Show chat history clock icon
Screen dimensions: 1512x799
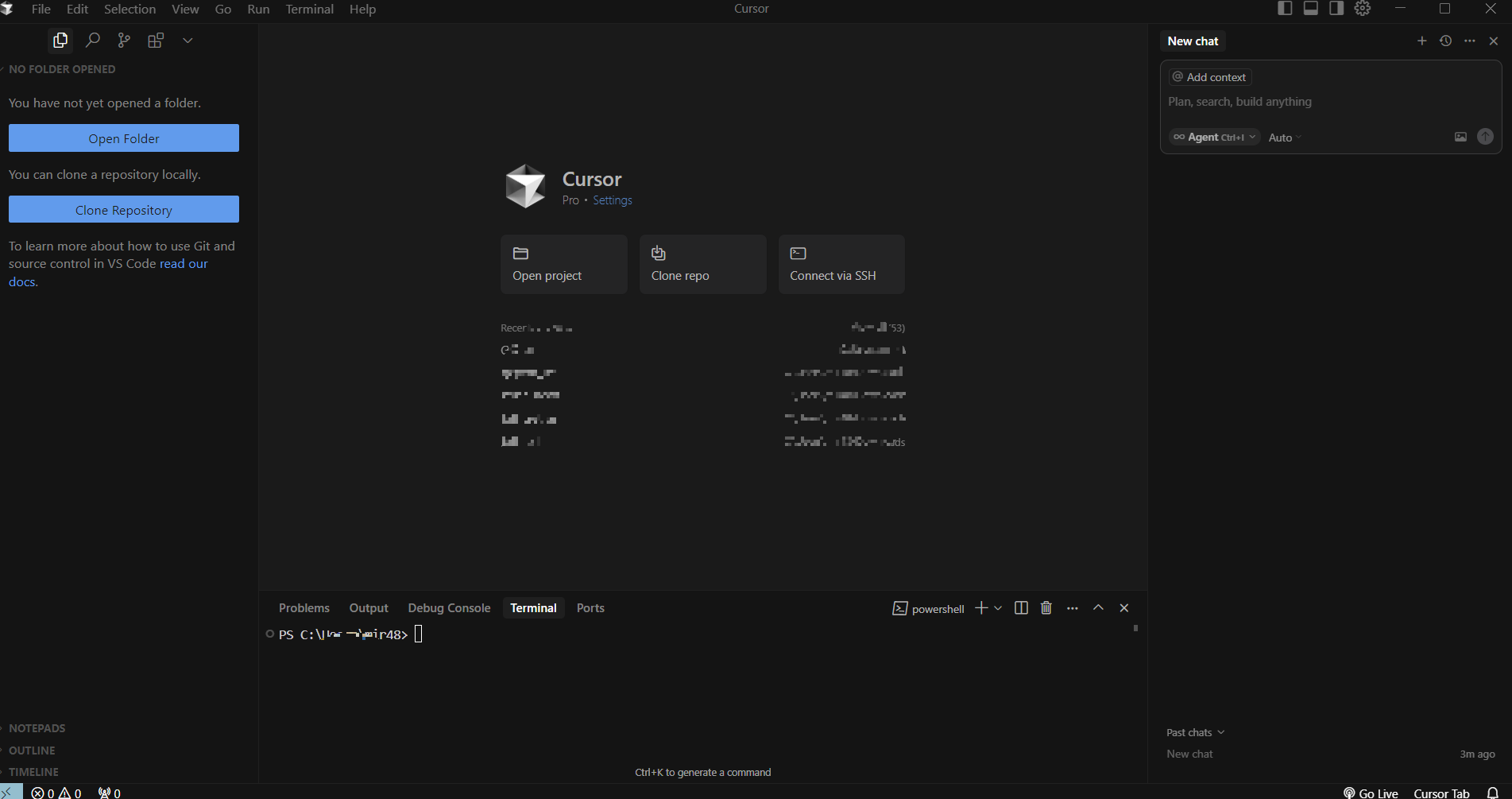click(1446, 41)
